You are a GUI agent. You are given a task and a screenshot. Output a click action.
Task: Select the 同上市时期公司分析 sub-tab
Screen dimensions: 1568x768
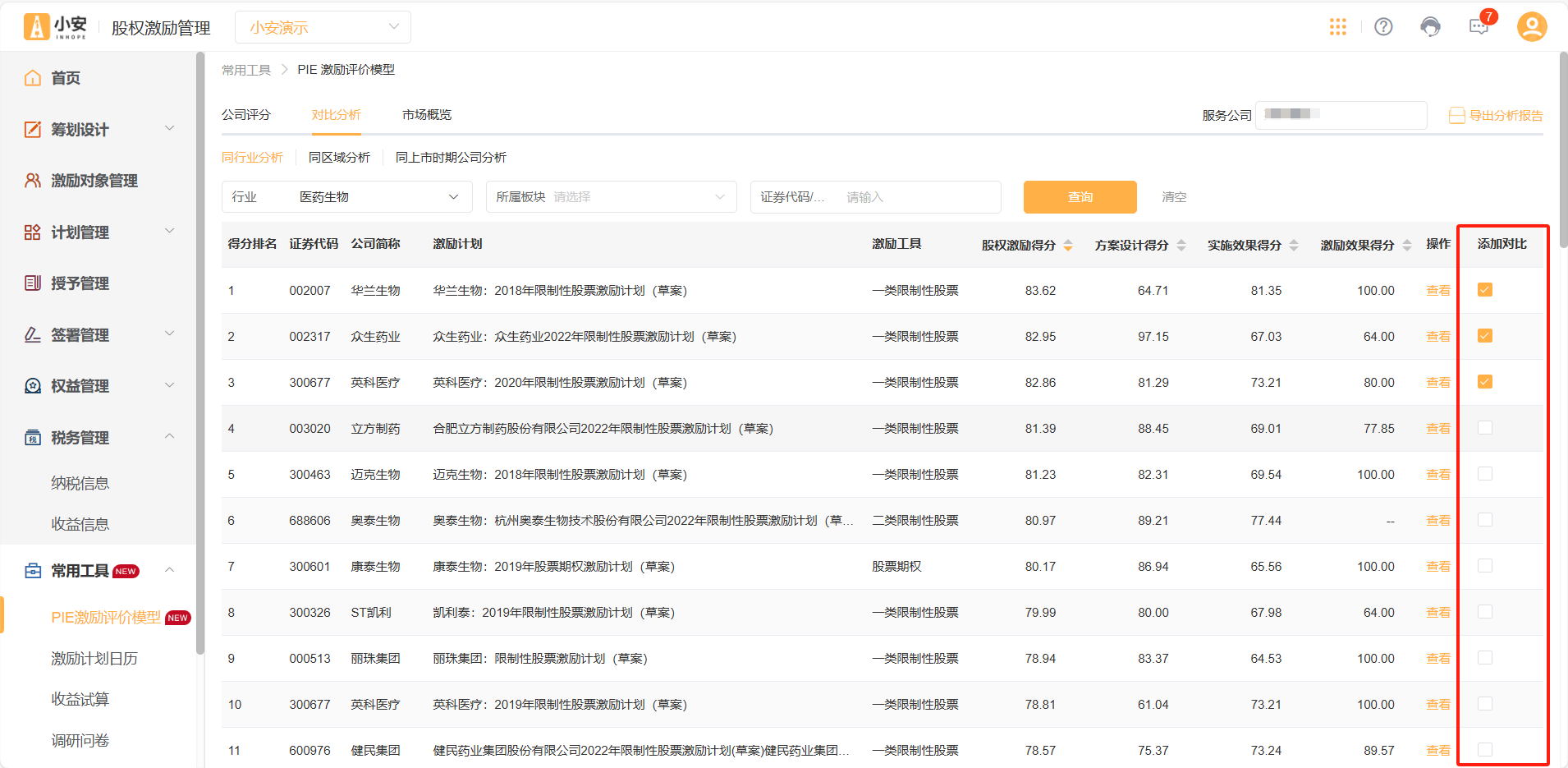point(451,158)
